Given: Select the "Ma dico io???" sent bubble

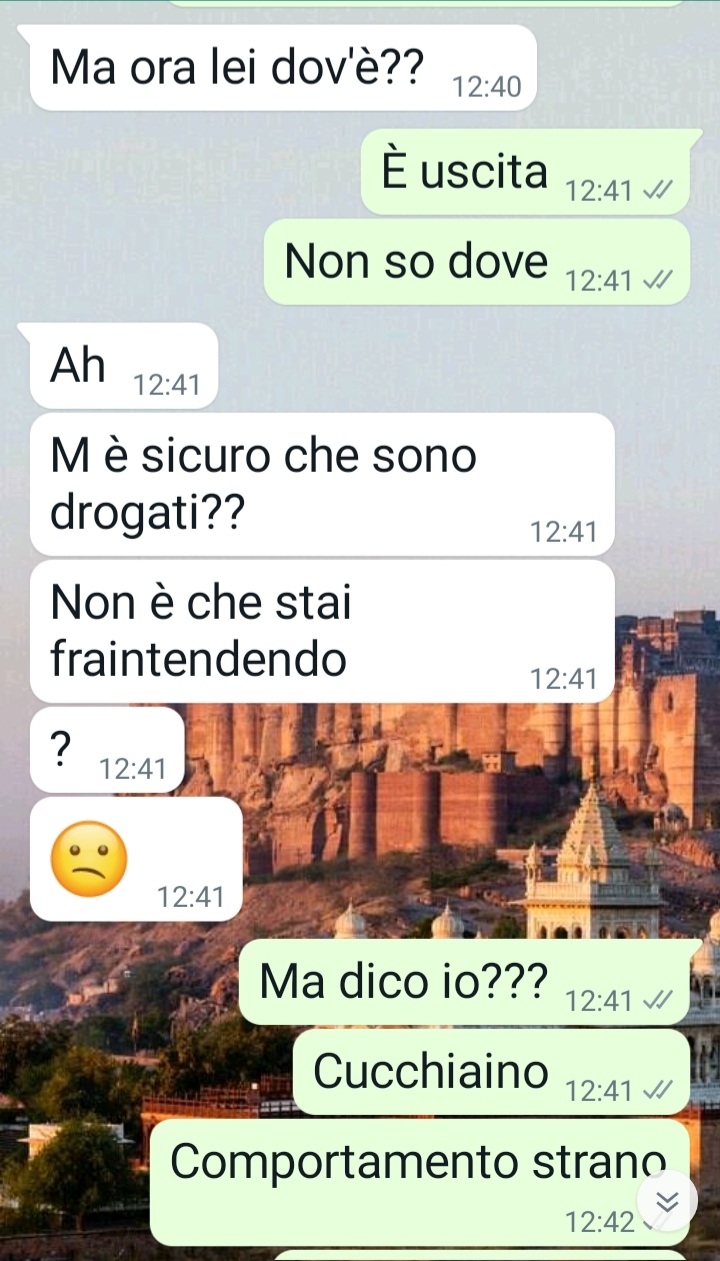Looking at the screenshot, I should tap(465, 982).
